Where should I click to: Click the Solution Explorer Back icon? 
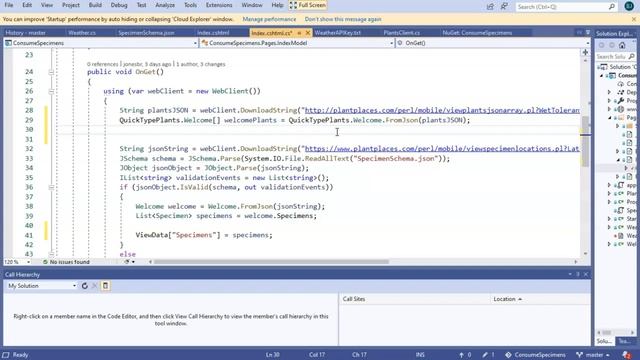point(601,45)
